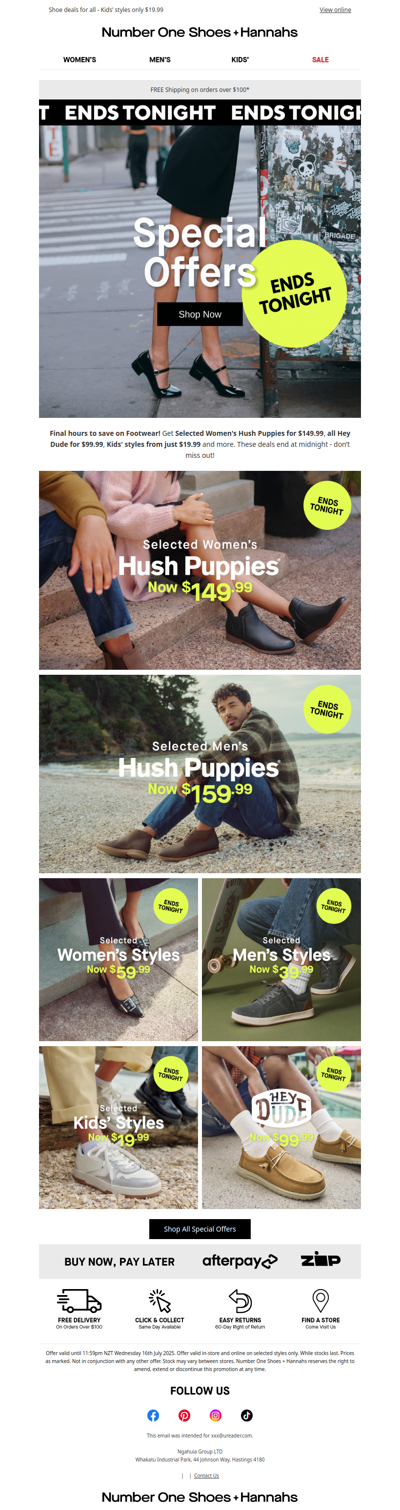The height and width of the screenshot is (1510, 400).
Task: Open the Hey Dude $99.99 tile
Action: click(281, 1127)
